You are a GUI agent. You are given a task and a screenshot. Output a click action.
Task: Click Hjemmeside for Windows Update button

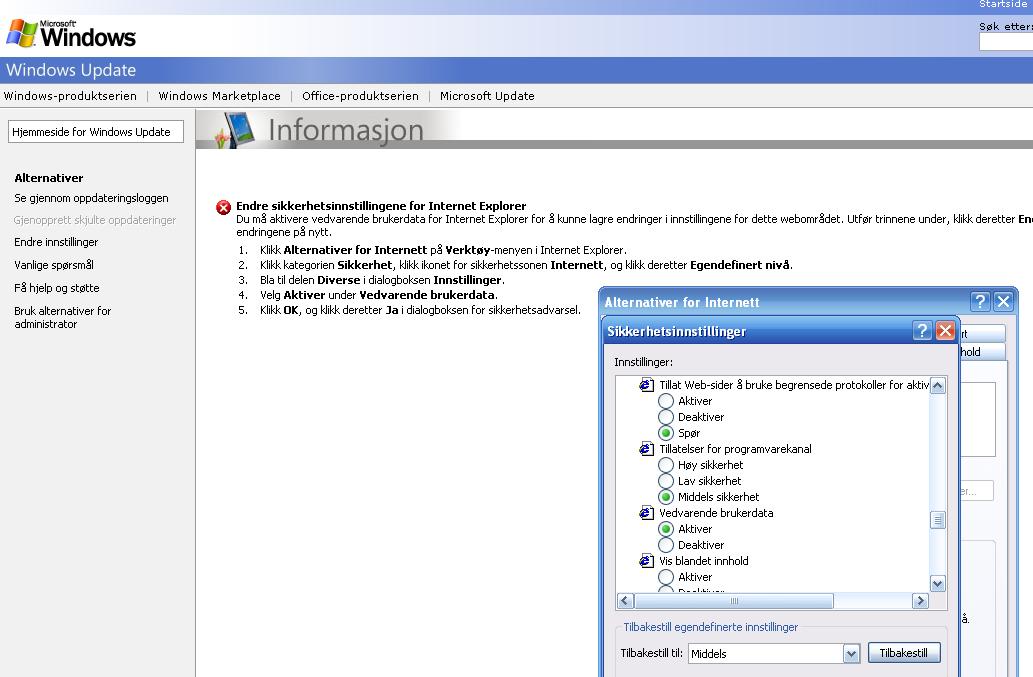(96, 132)
